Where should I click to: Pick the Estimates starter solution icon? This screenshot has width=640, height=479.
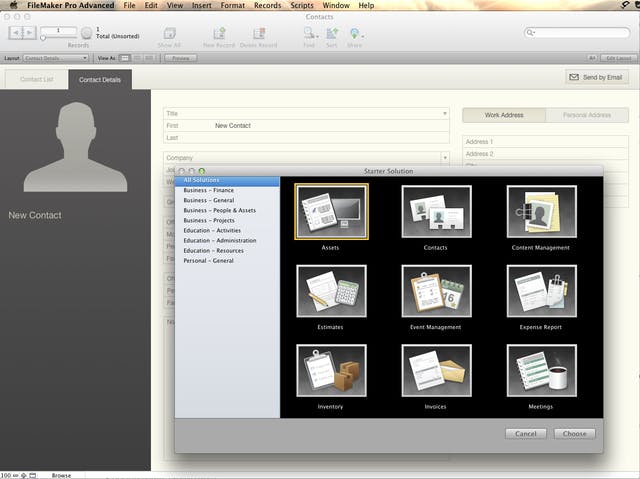coord(331,291)
